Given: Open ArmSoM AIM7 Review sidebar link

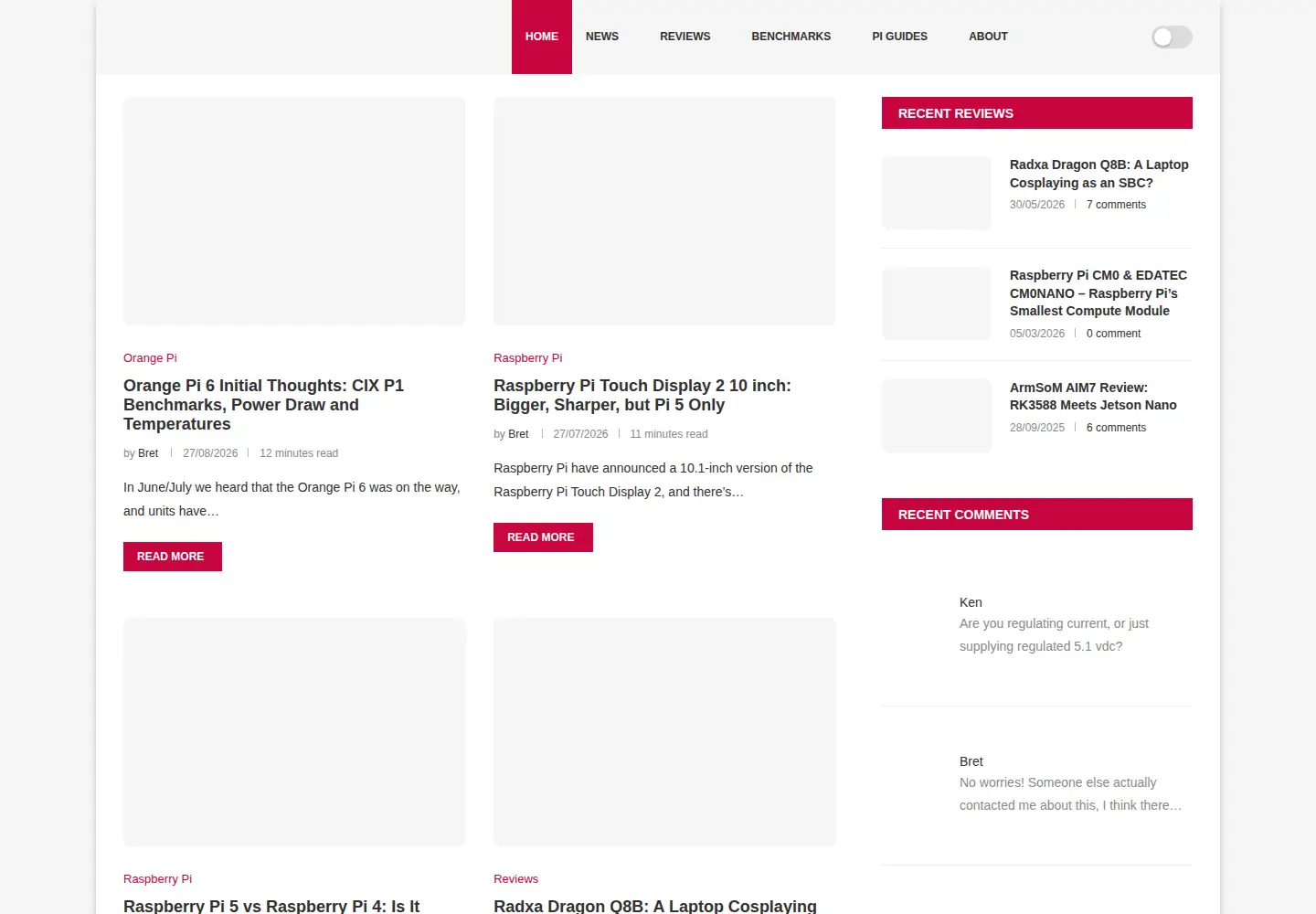Looking at the screenshot, I should click(1093, 397).
